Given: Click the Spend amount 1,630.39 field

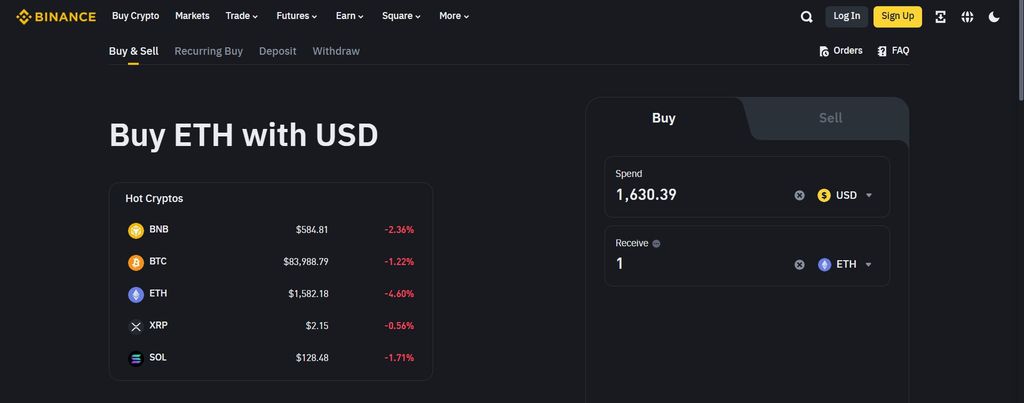Looking at the screenshot, I should pos(699,195).
